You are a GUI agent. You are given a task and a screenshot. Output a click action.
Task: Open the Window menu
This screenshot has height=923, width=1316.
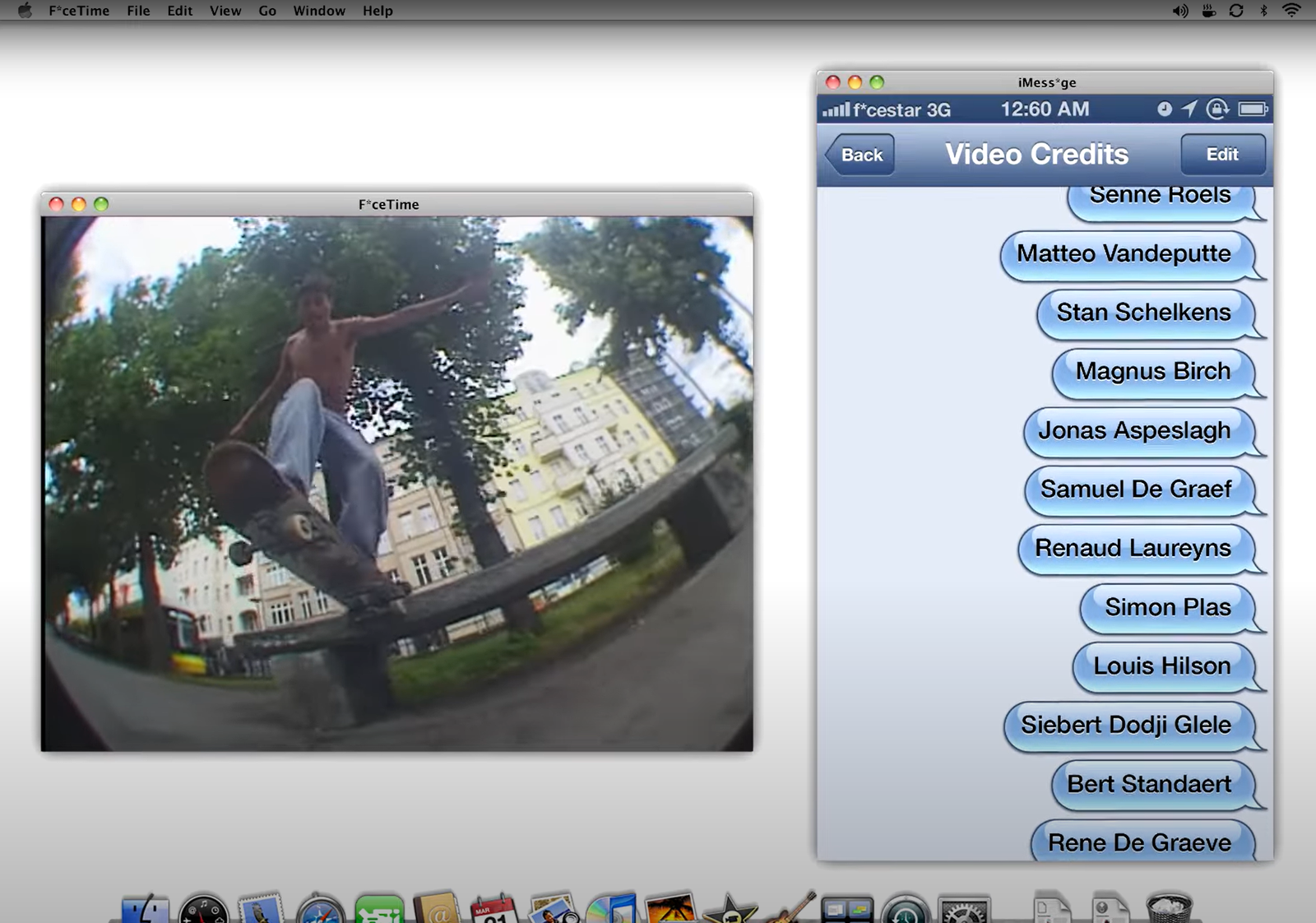pos(319,11)
